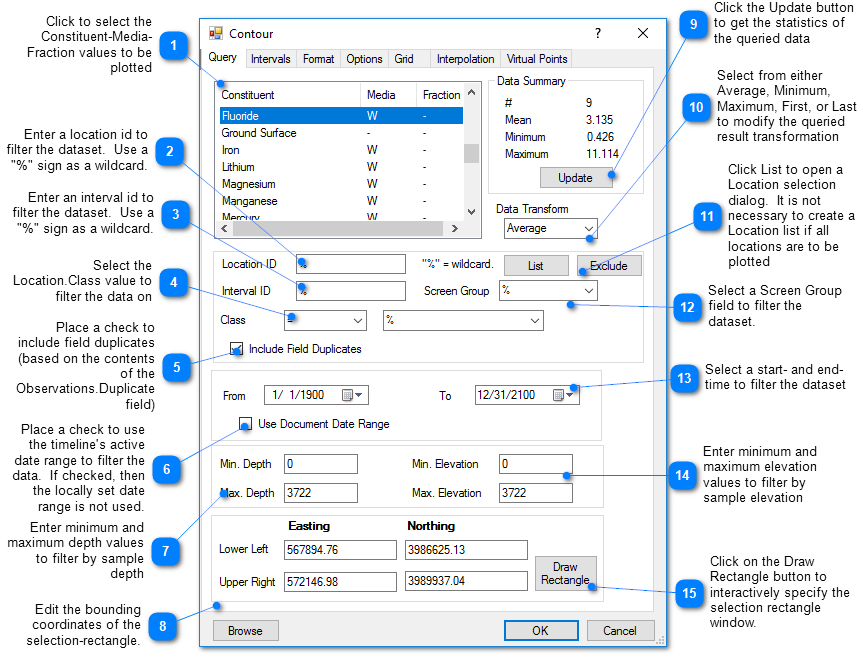
Task: Select Lithium in the constituent list
Action: tap(240, 167)
